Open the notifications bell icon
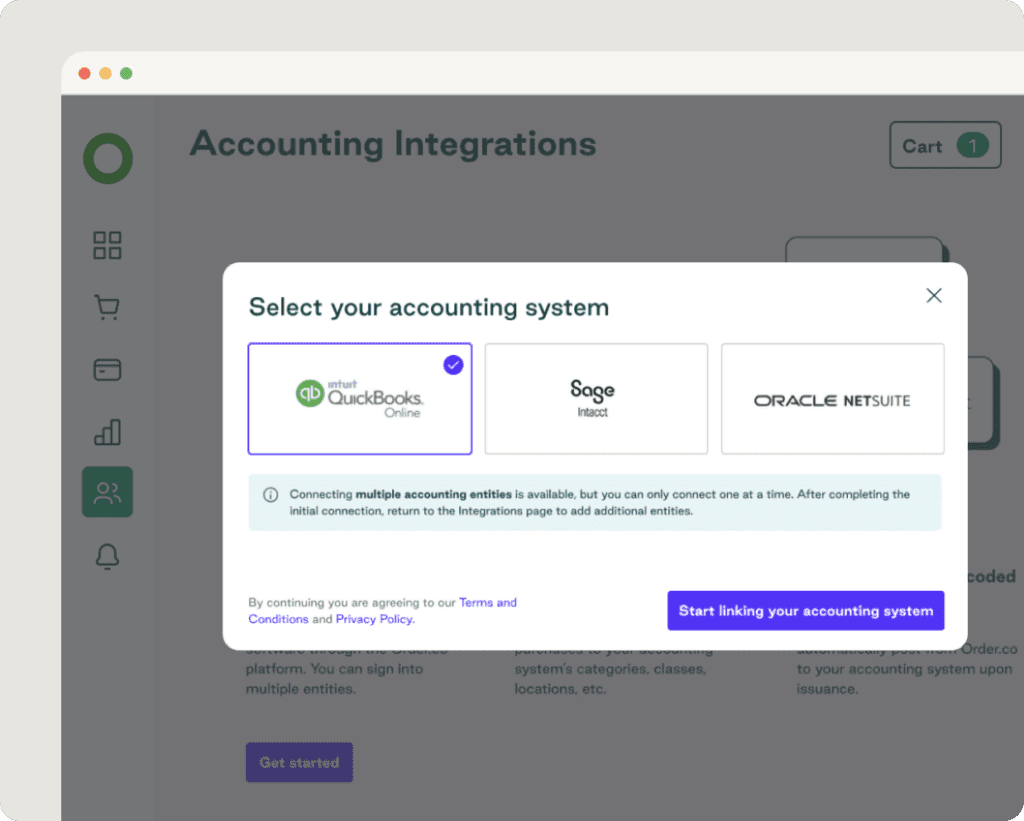Viewport: 1024px width, 821px height. coord(107,556)
